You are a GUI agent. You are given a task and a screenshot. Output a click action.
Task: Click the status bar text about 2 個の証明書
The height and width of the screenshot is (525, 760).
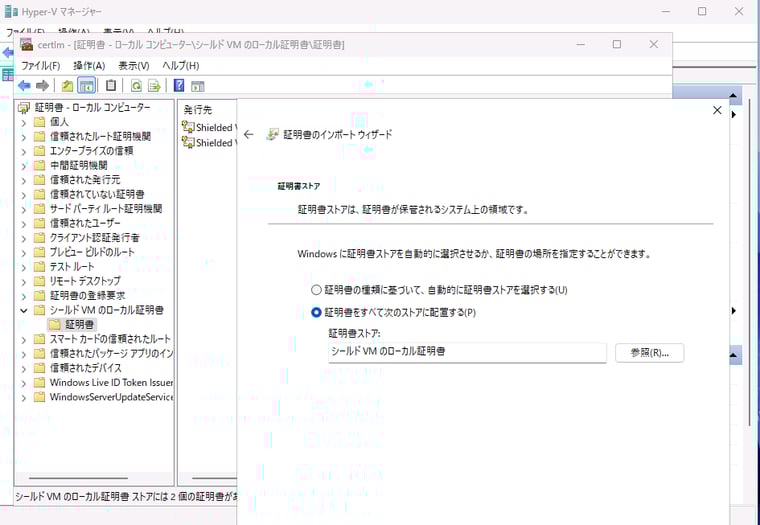(x=126, y=497)
